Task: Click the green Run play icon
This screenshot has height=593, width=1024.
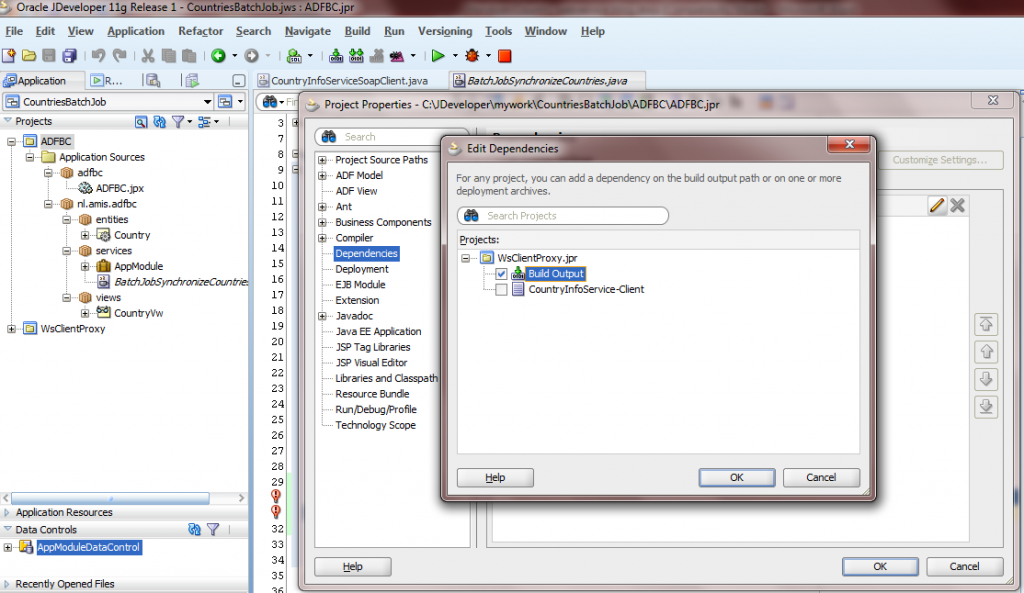Action: (438, 56)
